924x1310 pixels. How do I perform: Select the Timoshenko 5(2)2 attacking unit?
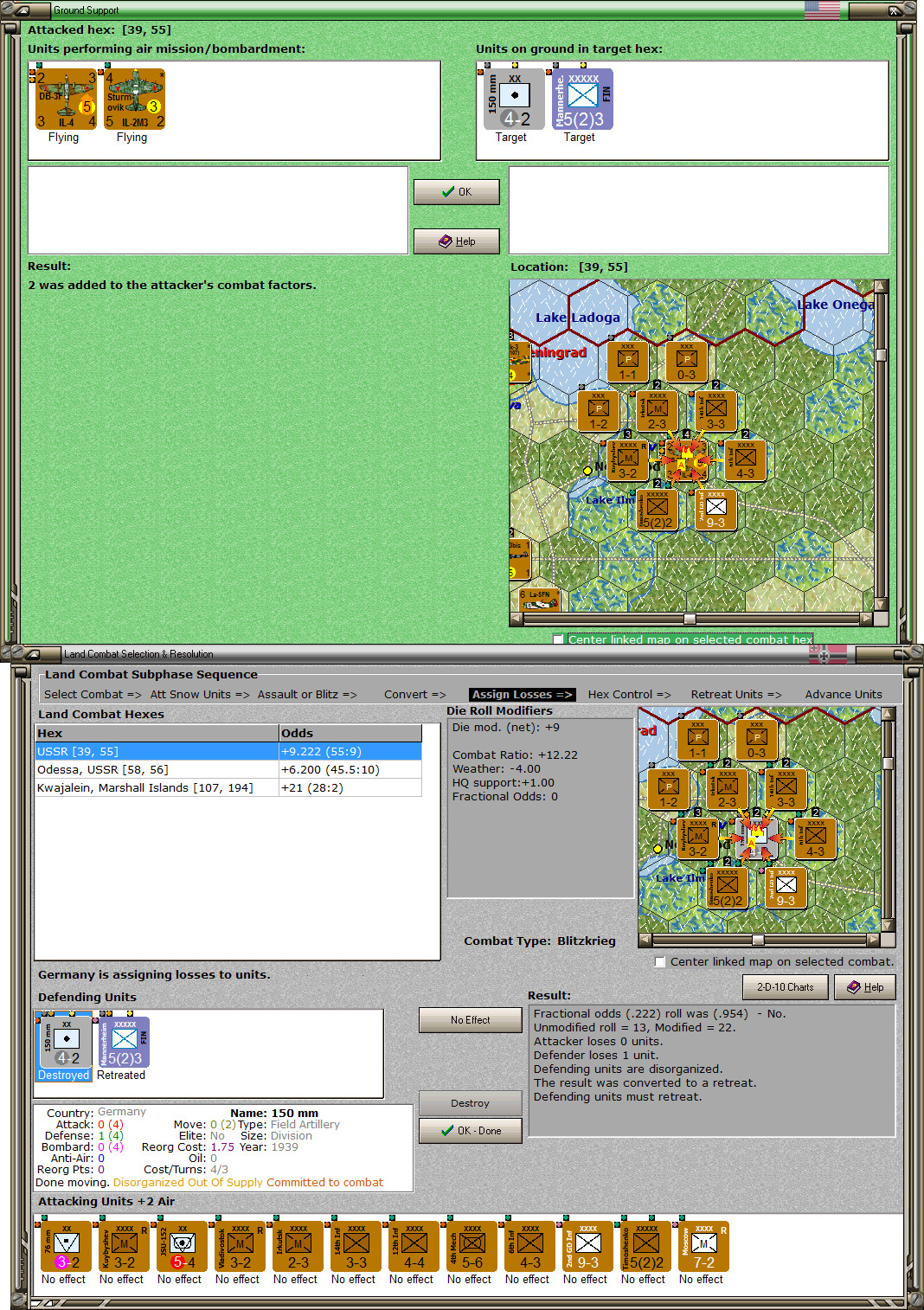click(645, 1246)
